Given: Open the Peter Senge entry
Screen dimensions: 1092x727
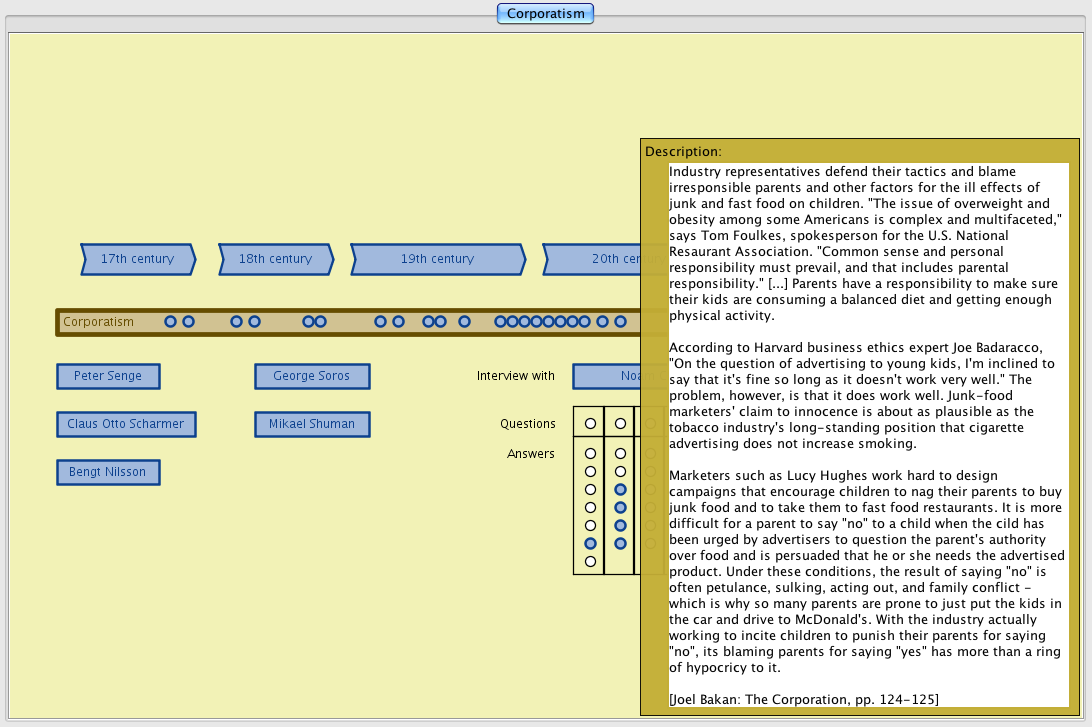Looking at the screenshot, I should (108, 376).
